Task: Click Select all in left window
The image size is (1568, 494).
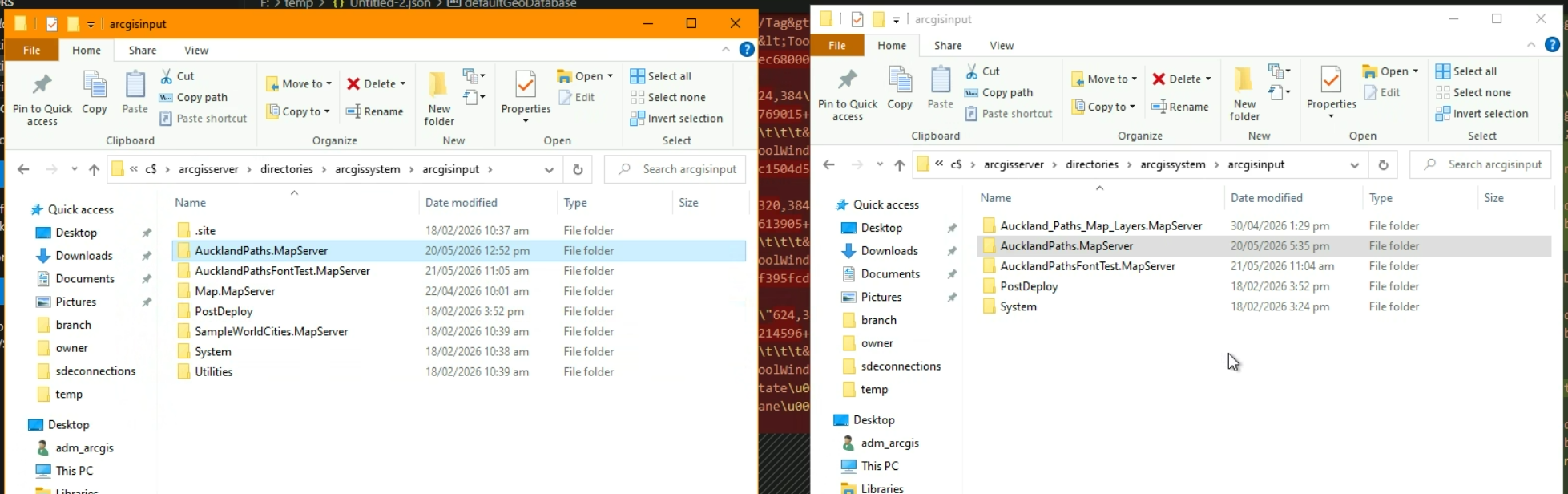Action: pos(661,75)
